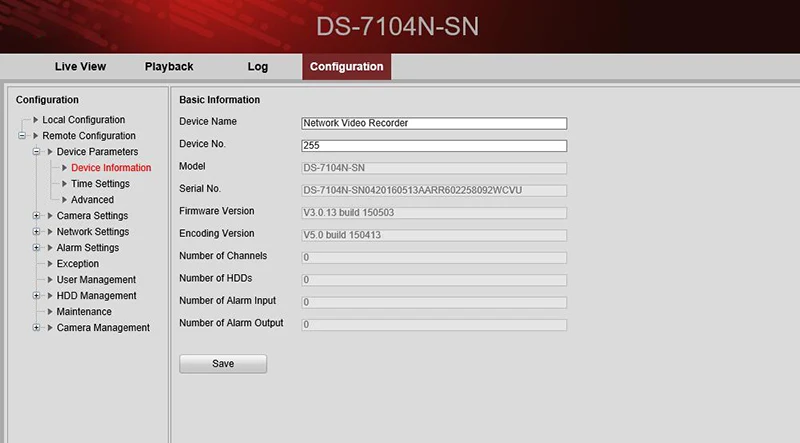Viewport: 800px width, 443px height.
Task: Open the Advanced device parameters entry
Action: pos(92,200)
